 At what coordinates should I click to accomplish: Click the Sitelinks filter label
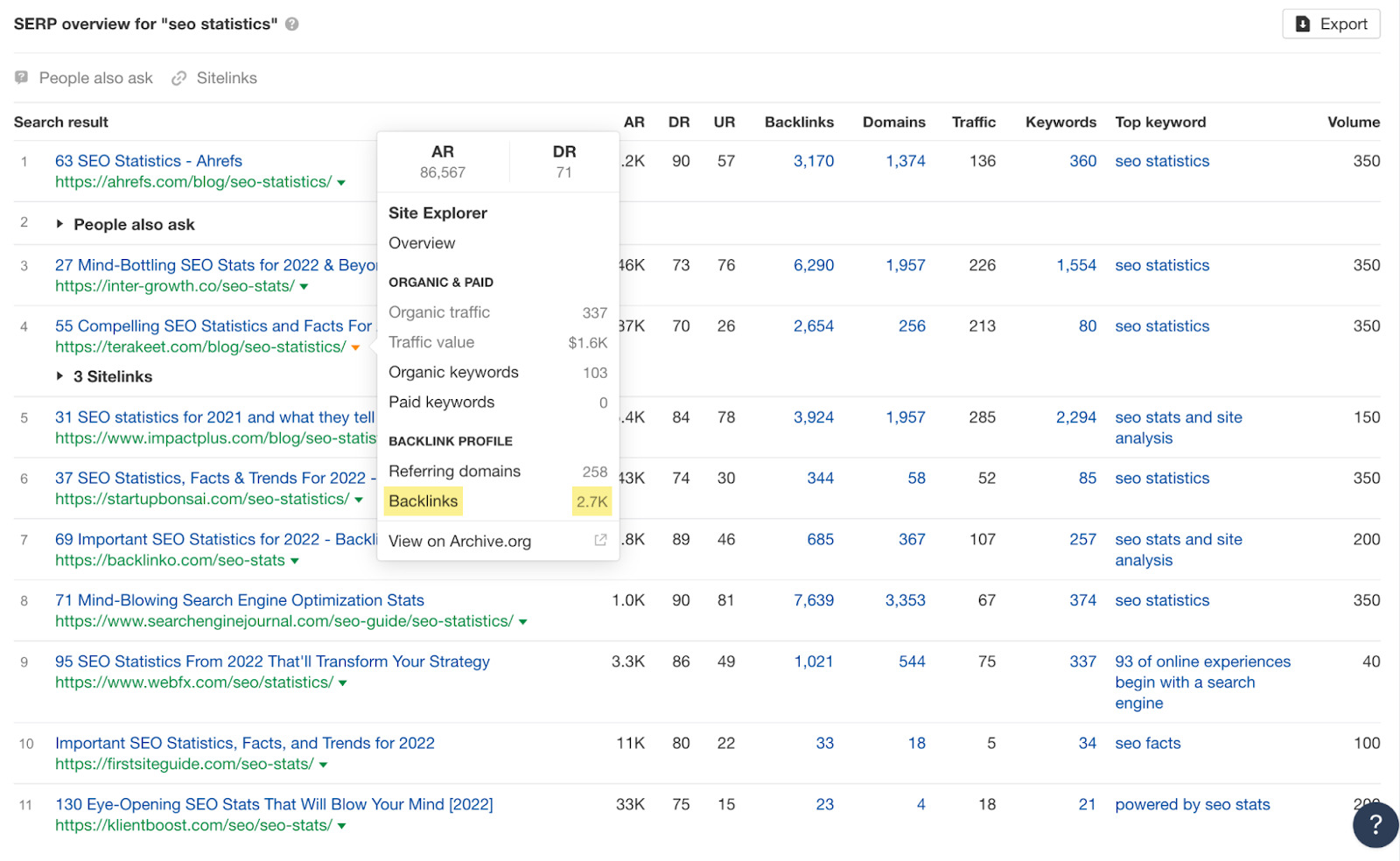pyautogui.click(x=227, y=78)
